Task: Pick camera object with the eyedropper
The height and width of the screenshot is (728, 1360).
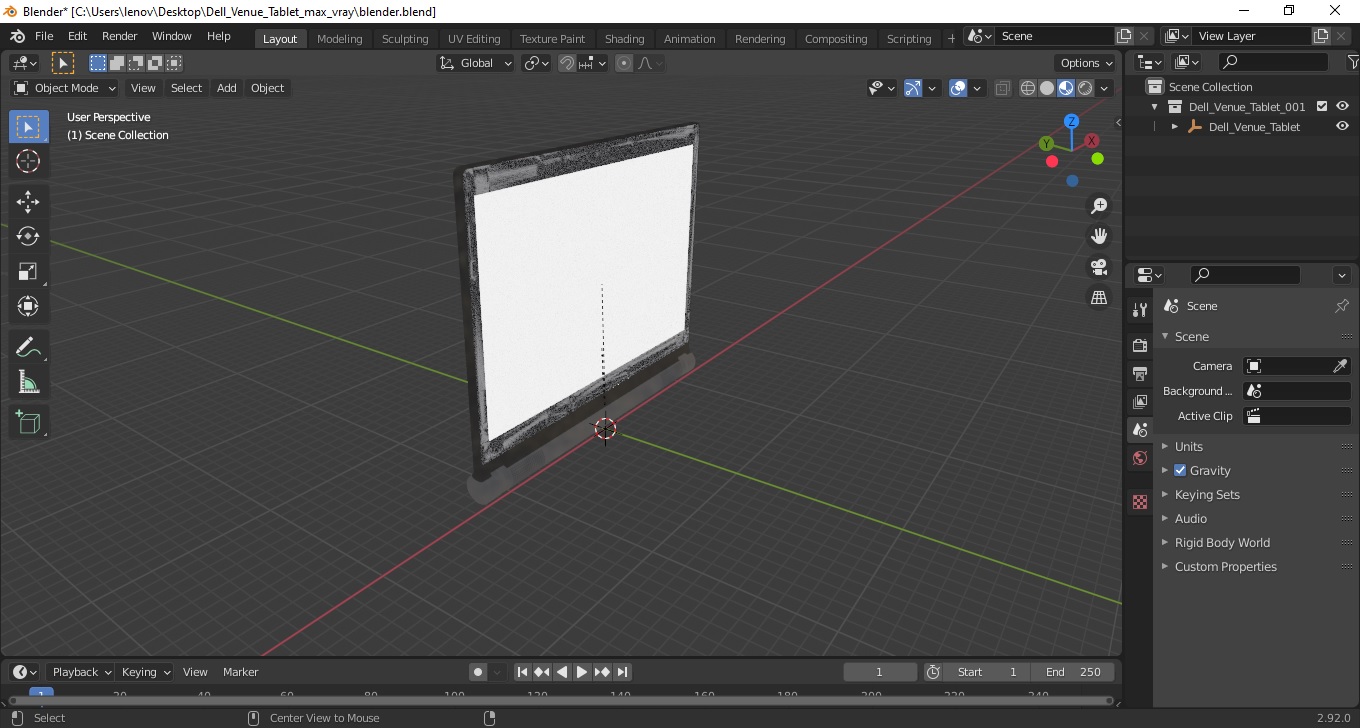Action: 1340,366
